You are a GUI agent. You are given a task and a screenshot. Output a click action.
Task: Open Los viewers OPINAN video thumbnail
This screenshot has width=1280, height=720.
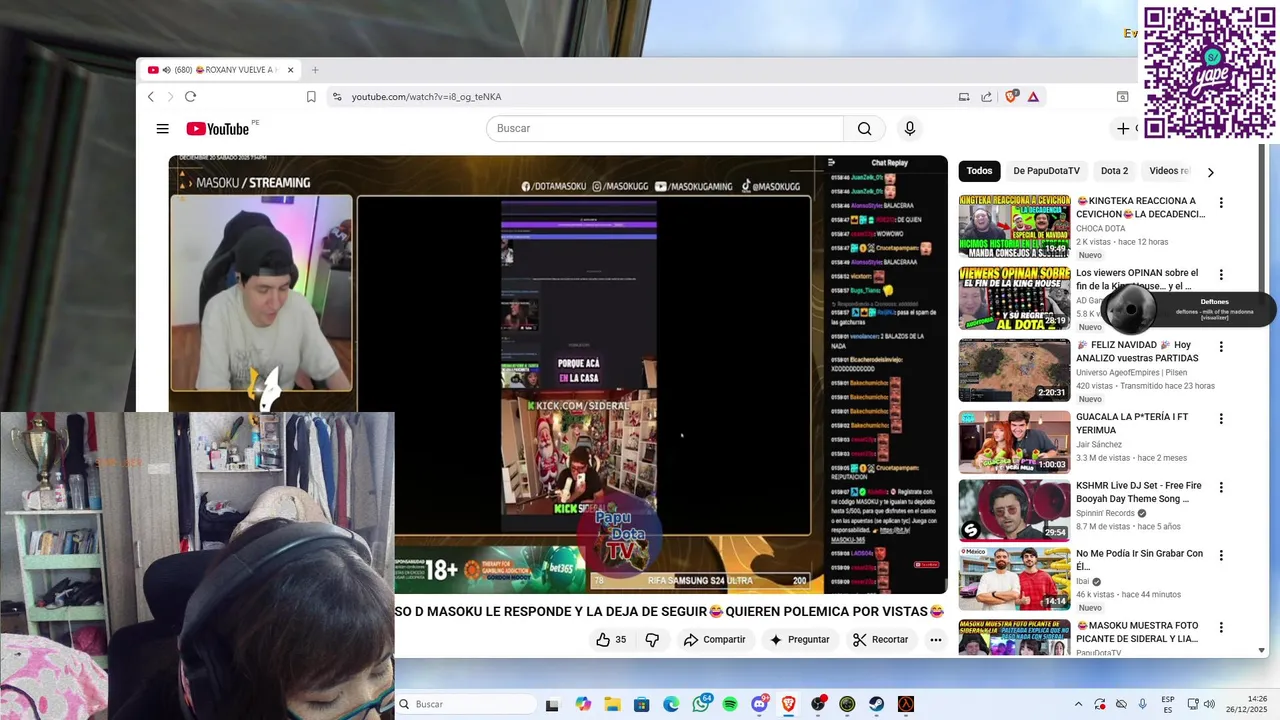pyautogui.click(x=1014, y=298)
